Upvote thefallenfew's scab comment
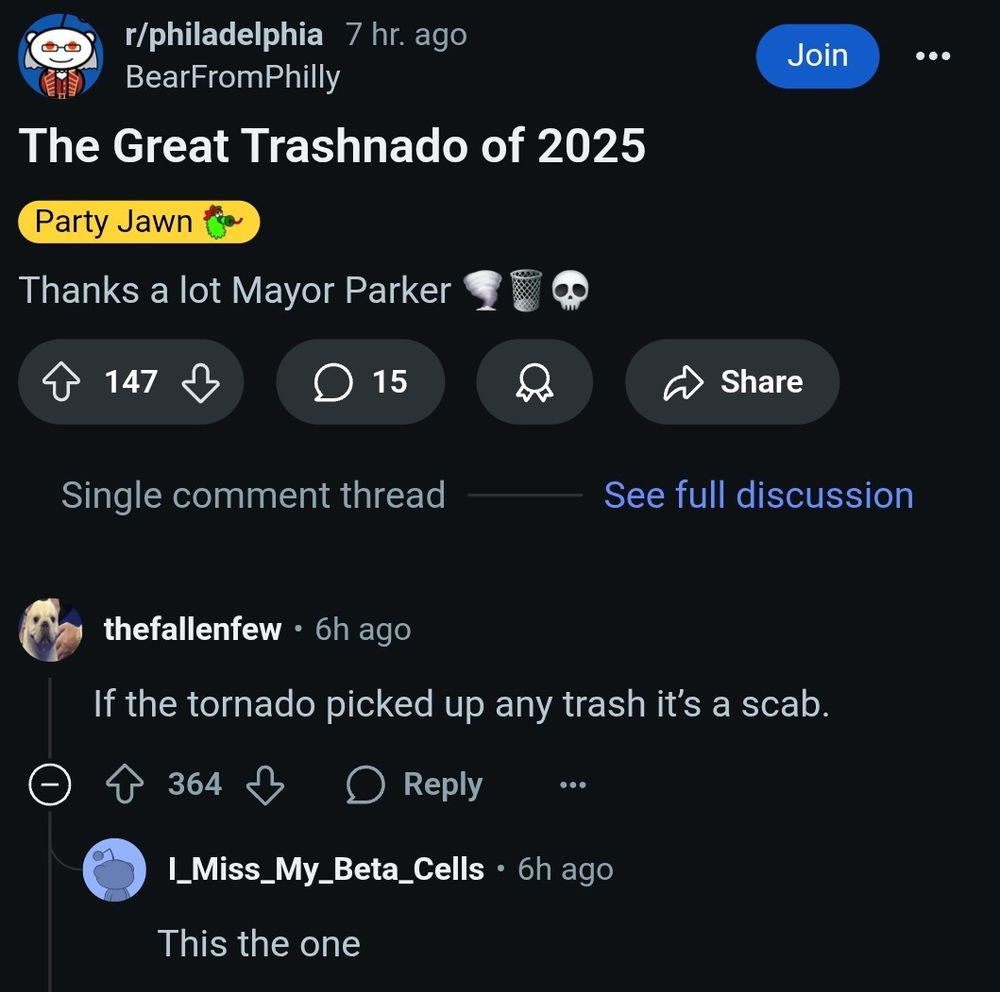 click(123, 785)
